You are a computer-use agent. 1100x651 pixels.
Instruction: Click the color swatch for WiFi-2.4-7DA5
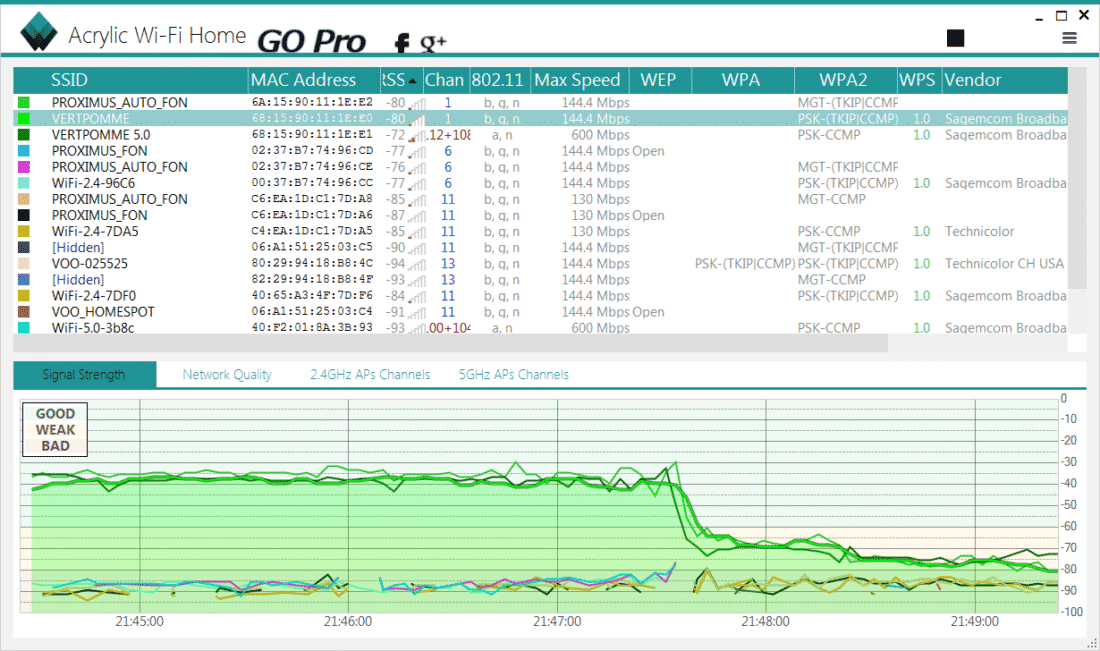pos(24,231)
